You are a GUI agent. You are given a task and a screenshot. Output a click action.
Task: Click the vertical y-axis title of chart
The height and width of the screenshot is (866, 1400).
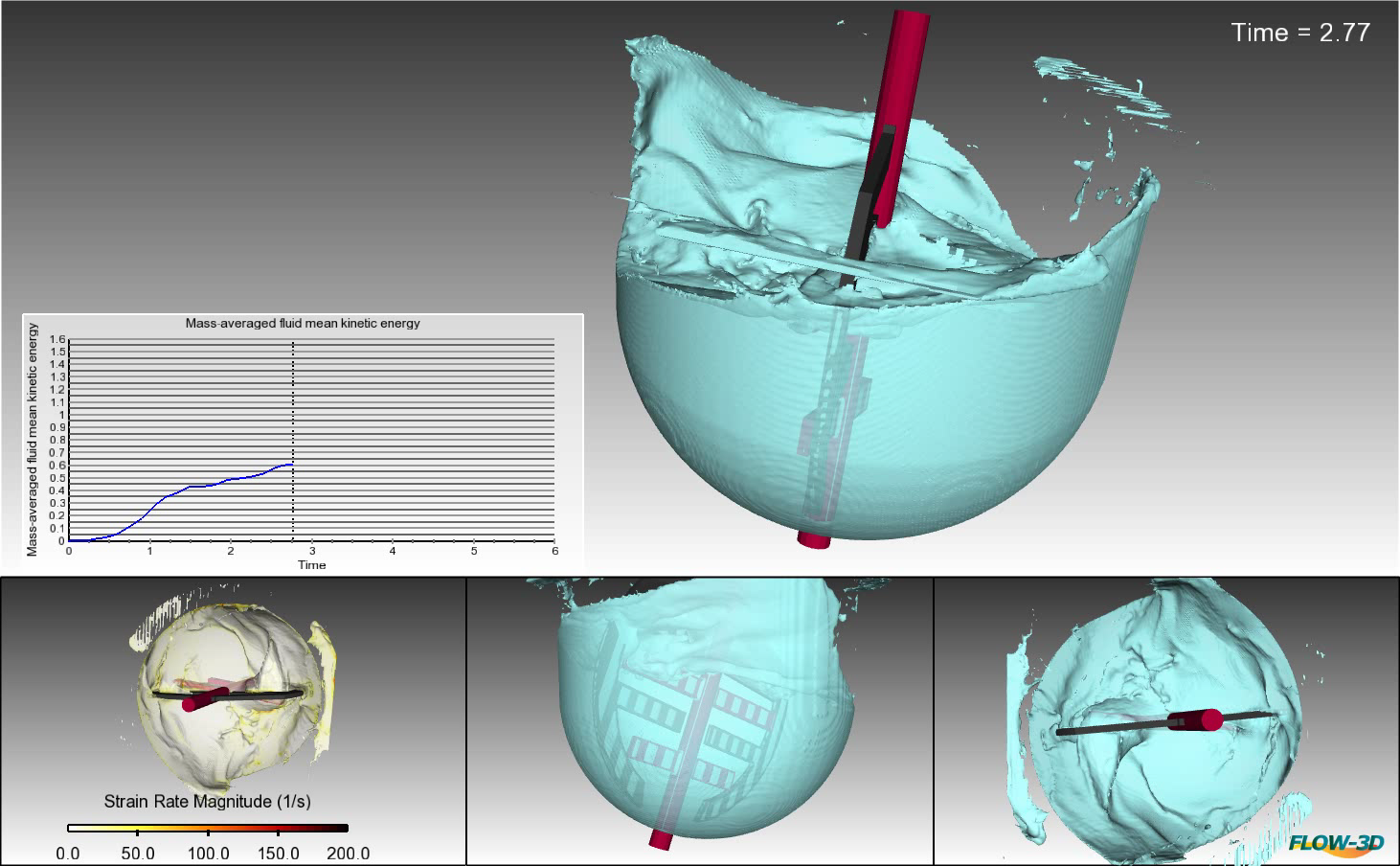[x=33, y=440]
